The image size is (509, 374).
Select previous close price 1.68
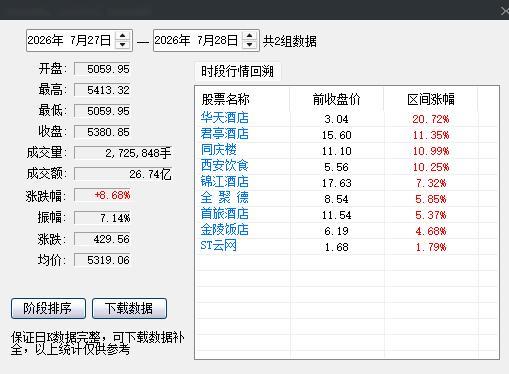[337, 247]
